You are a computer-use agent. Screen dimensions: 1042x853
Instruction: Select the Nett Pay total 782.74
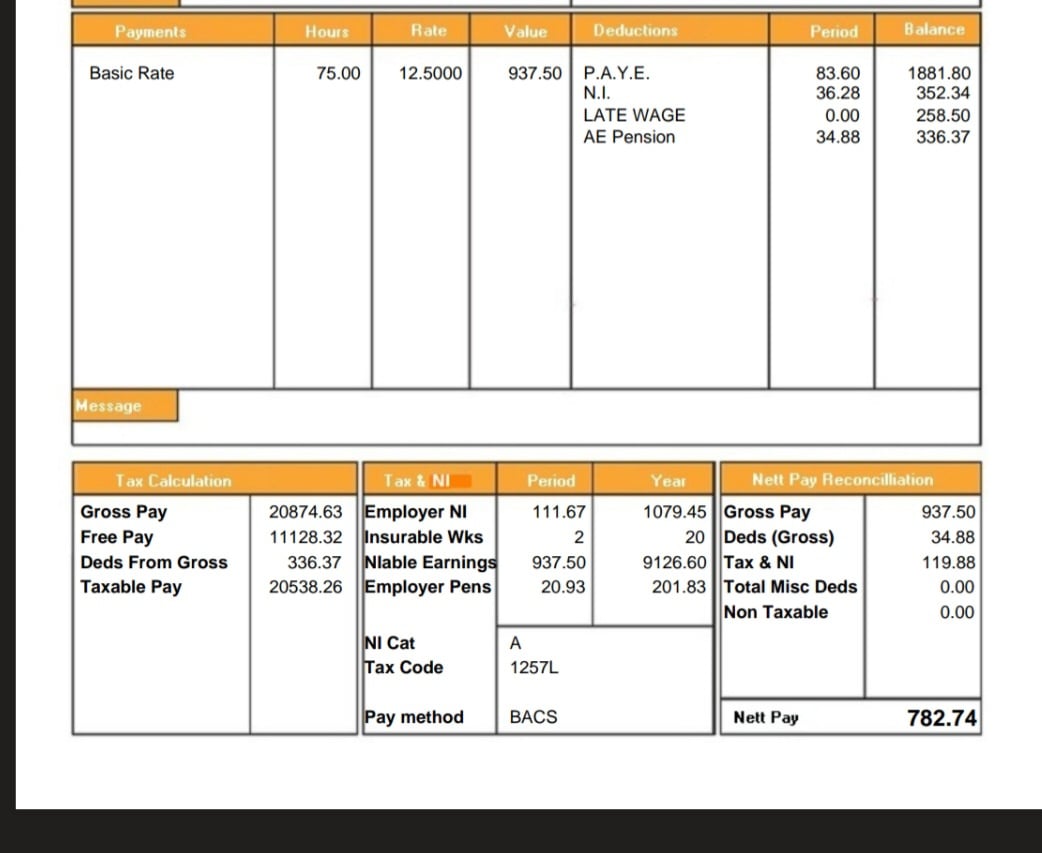point(941,718)
